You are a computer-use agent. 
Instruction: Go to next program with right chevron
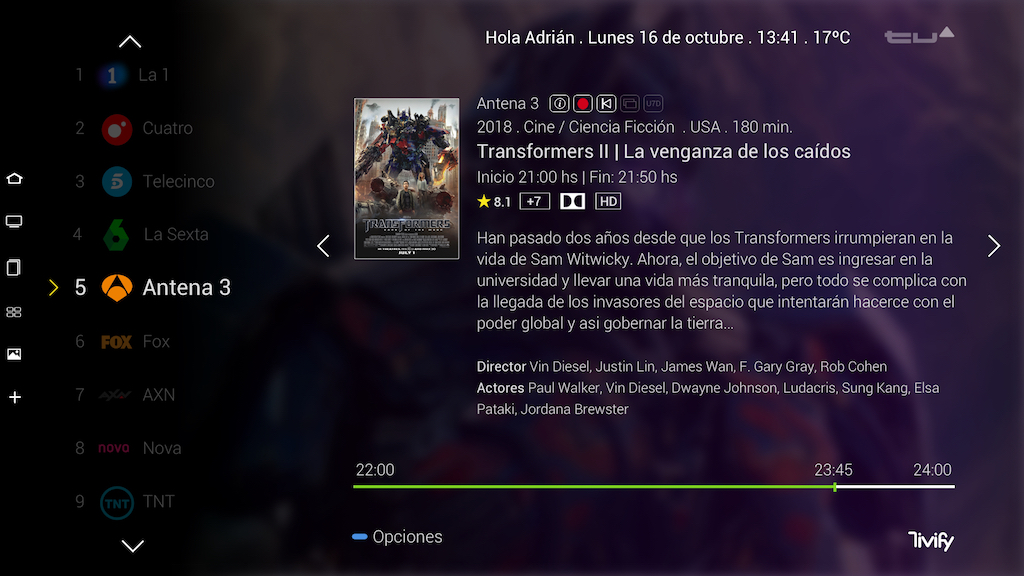(994, 246)
